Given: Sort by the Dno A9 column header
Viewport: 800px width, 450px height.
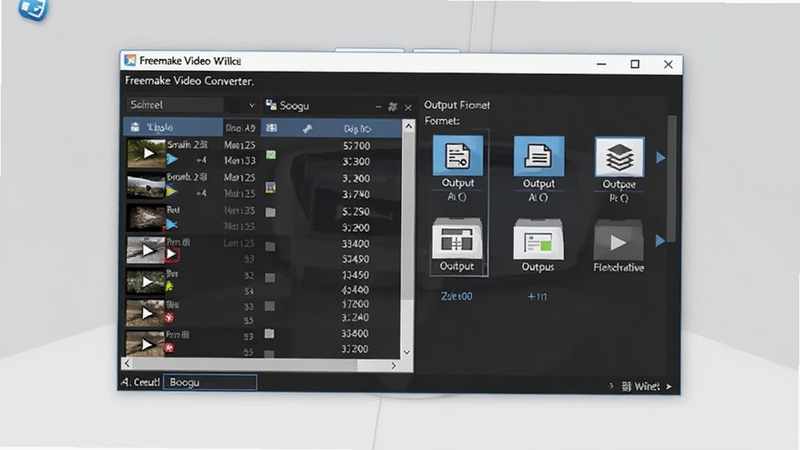Looking at the screenshot, I should point(241,128).
